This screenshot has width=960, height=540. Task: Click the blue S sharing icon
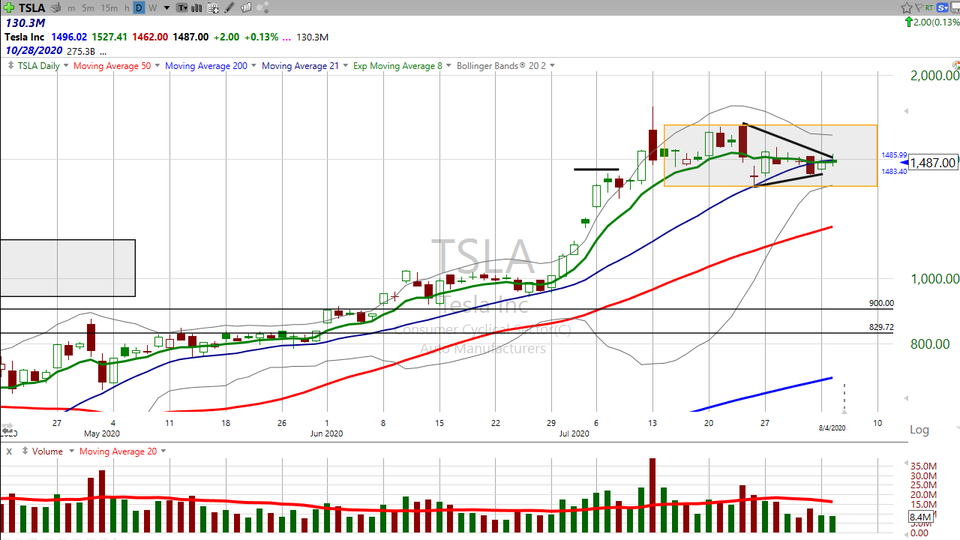[941, 7]
